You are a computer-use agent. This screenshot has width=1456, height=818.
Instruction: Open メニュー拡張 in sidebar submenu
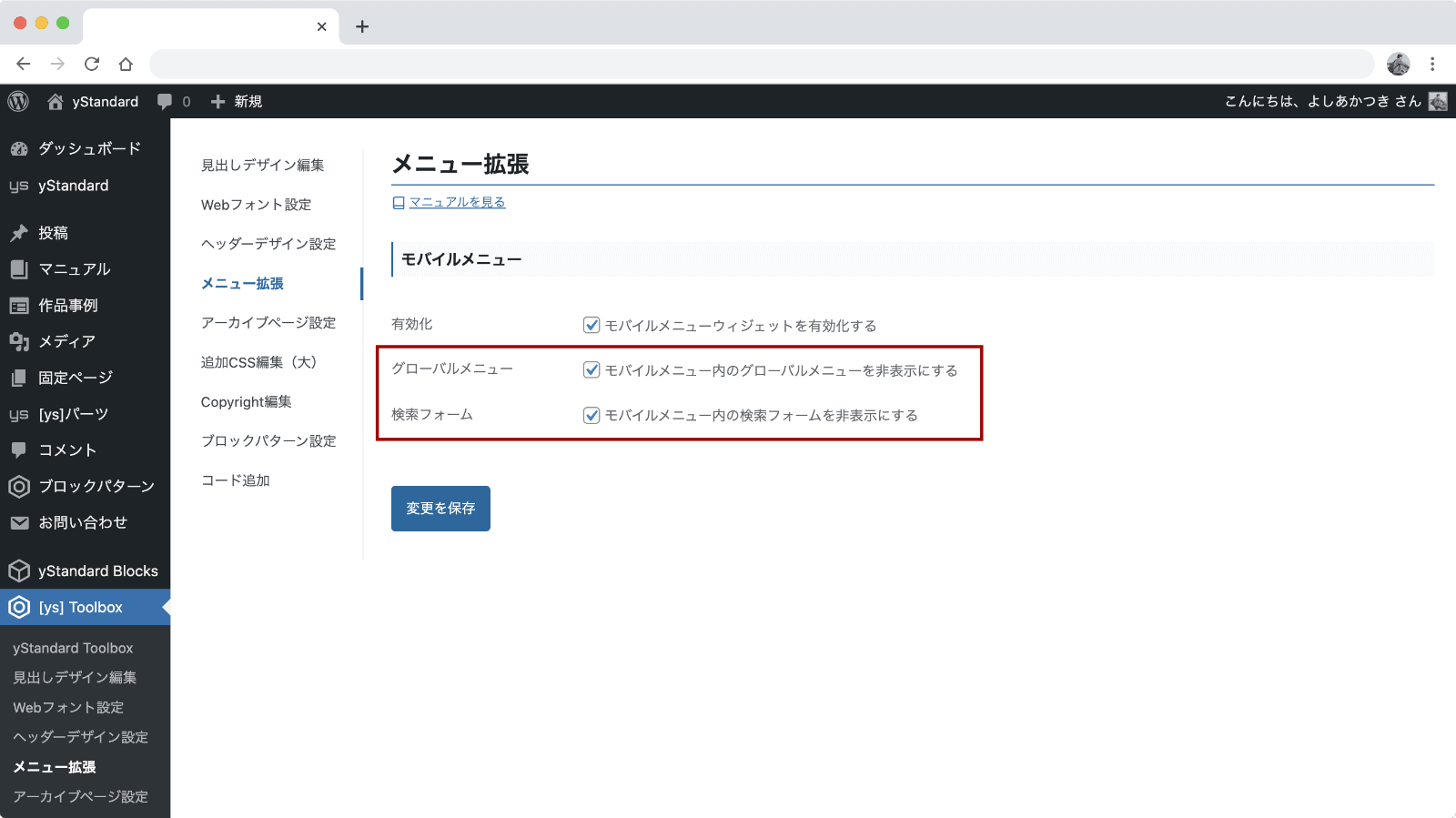pyautogui.click(x=55, y=767)
